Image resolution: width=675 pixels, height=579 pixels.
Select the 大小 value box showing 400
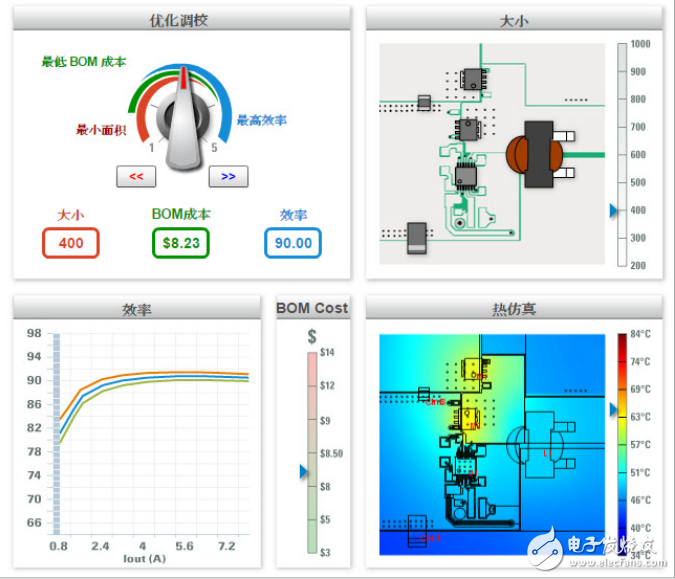(x=71, y=242)
